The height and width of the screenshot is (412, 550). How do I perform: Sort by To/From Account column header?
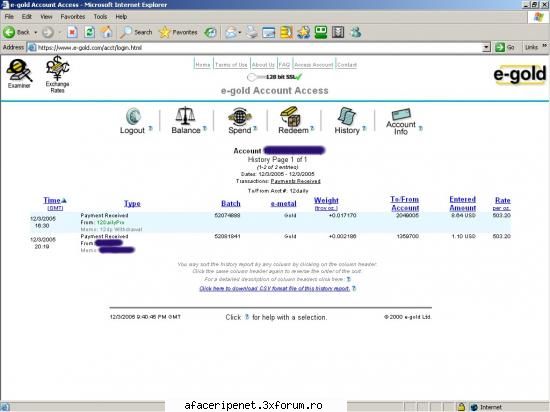pos(405,203)
